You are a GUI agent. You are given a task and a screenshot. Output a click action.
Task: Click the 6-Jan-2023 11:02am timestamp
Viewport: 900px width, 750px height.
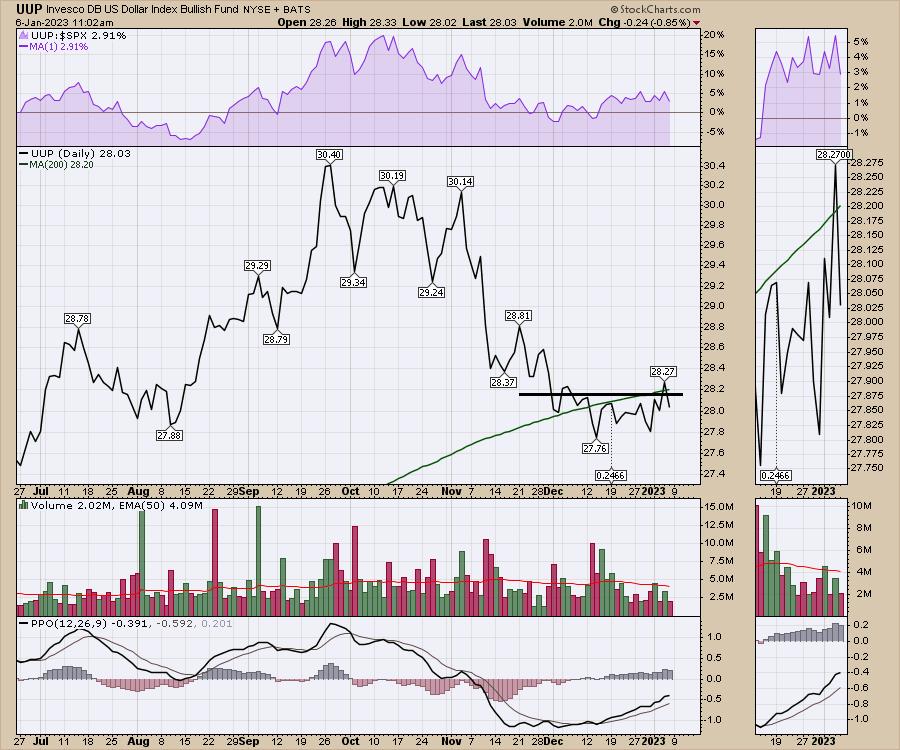(x=64, y=23)
